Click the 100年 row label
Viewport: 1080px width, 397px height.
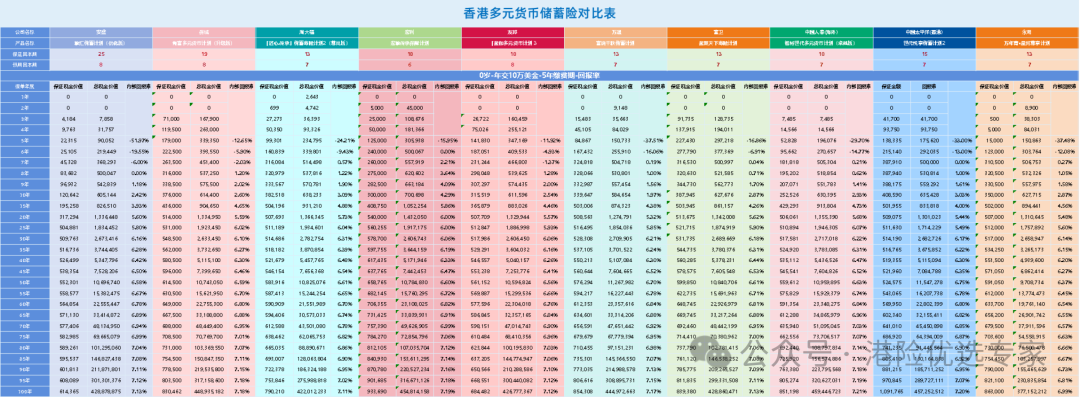point(25,391)
